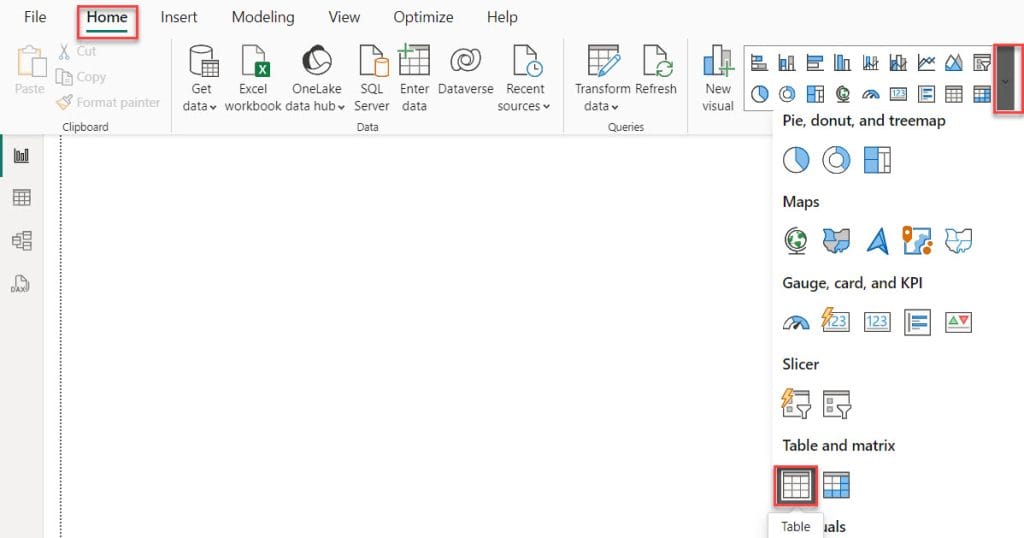Add new card with lightning bolt icon
The image size is (1024, 538).
tap(836, 320)
